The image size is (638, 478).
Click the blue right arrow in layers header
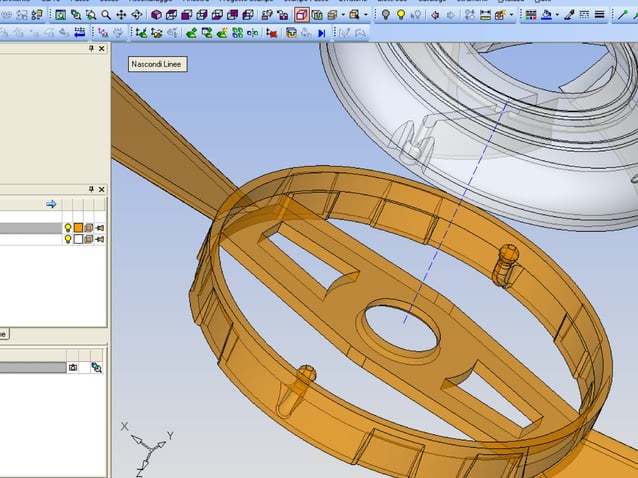coord(51,204)
